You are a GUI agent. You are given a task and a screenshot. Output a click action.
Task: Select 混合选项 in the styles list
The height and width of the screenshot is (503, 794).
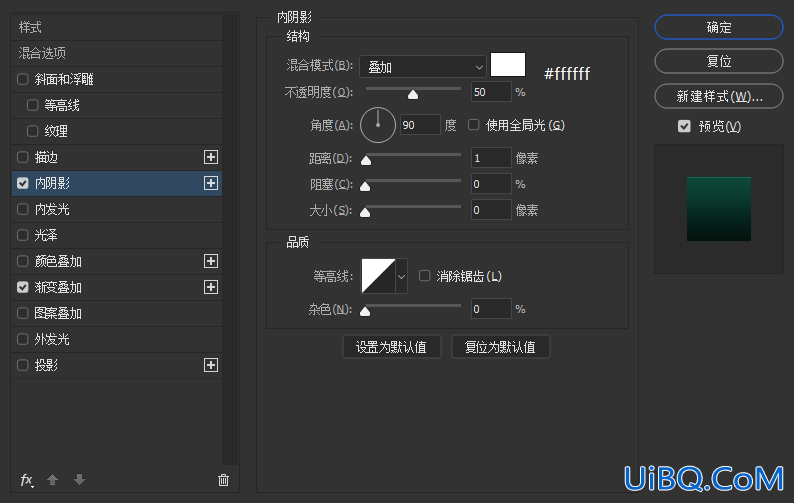point(116,53)
